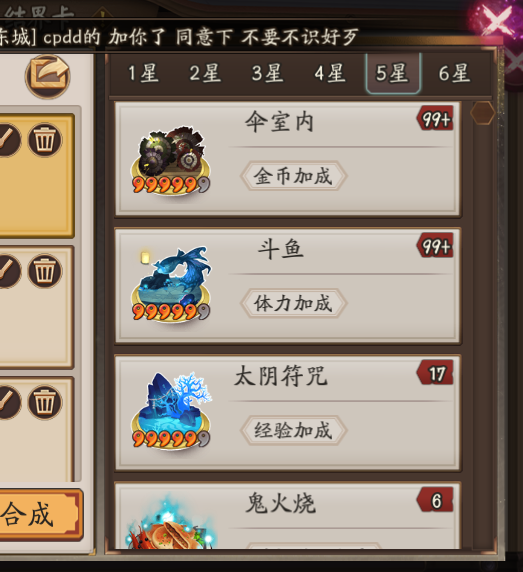Edit the second preset with brush icon
The image size is (523, 572).
click(x=7, y=271)
